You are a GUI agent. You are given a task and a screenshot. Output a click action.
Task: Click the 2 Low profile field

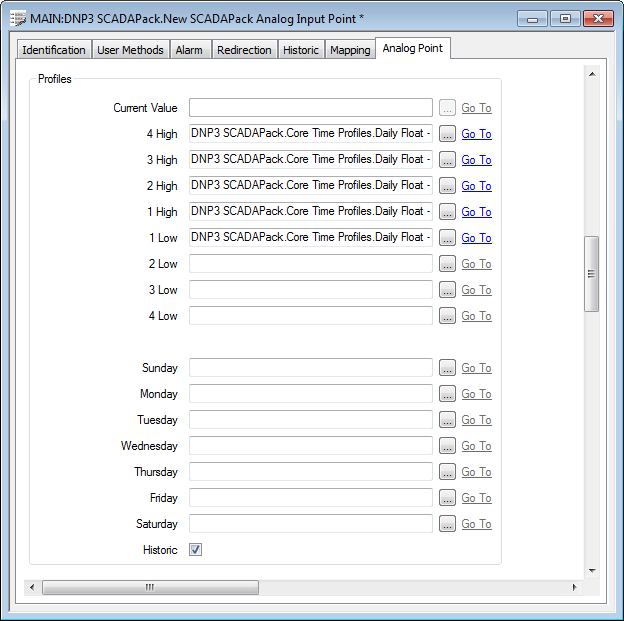311,264
